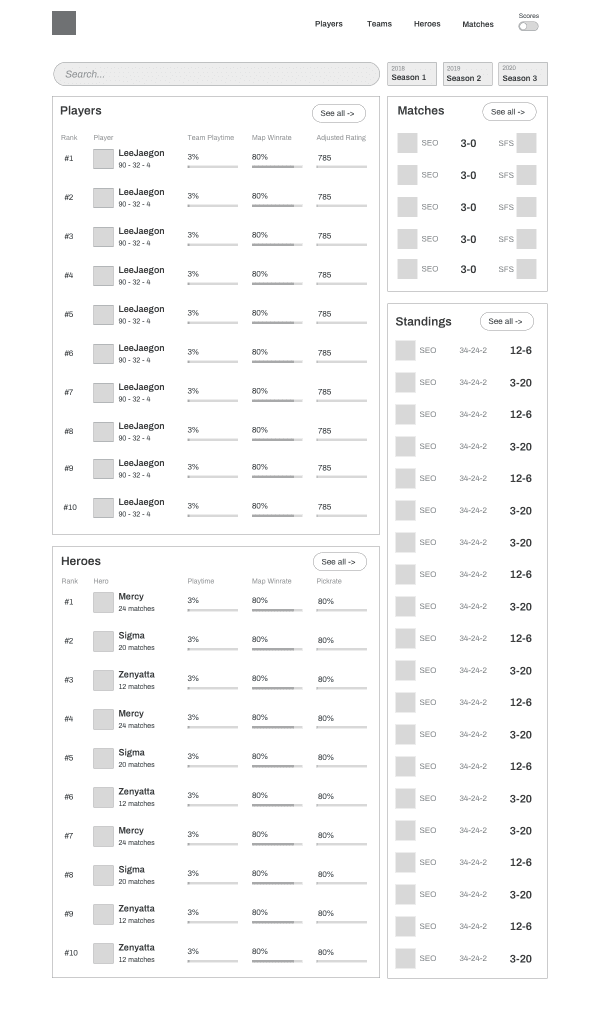
Task: Open the Matches navigation item
Action: click(478, 24)
